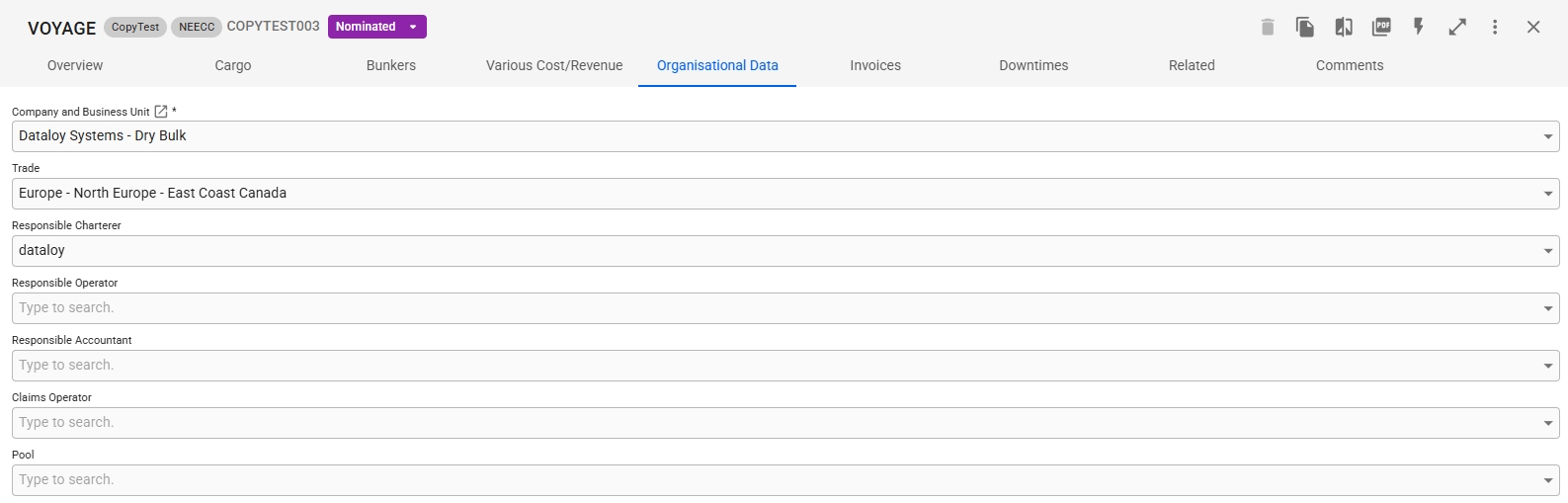
Task: Click the trash delete voyage icon
Action: [1268, 27]
